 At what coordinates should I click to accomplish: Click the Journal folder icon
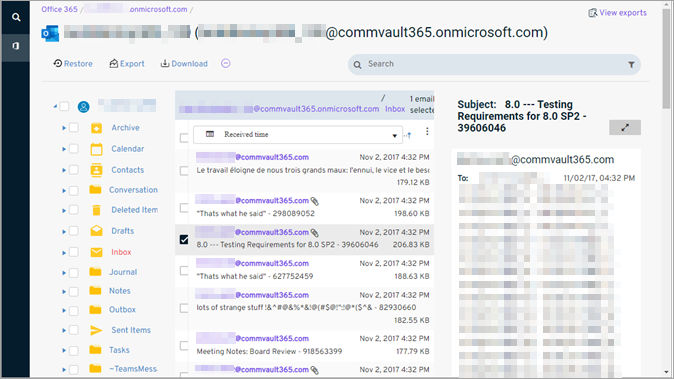(95, 272)
